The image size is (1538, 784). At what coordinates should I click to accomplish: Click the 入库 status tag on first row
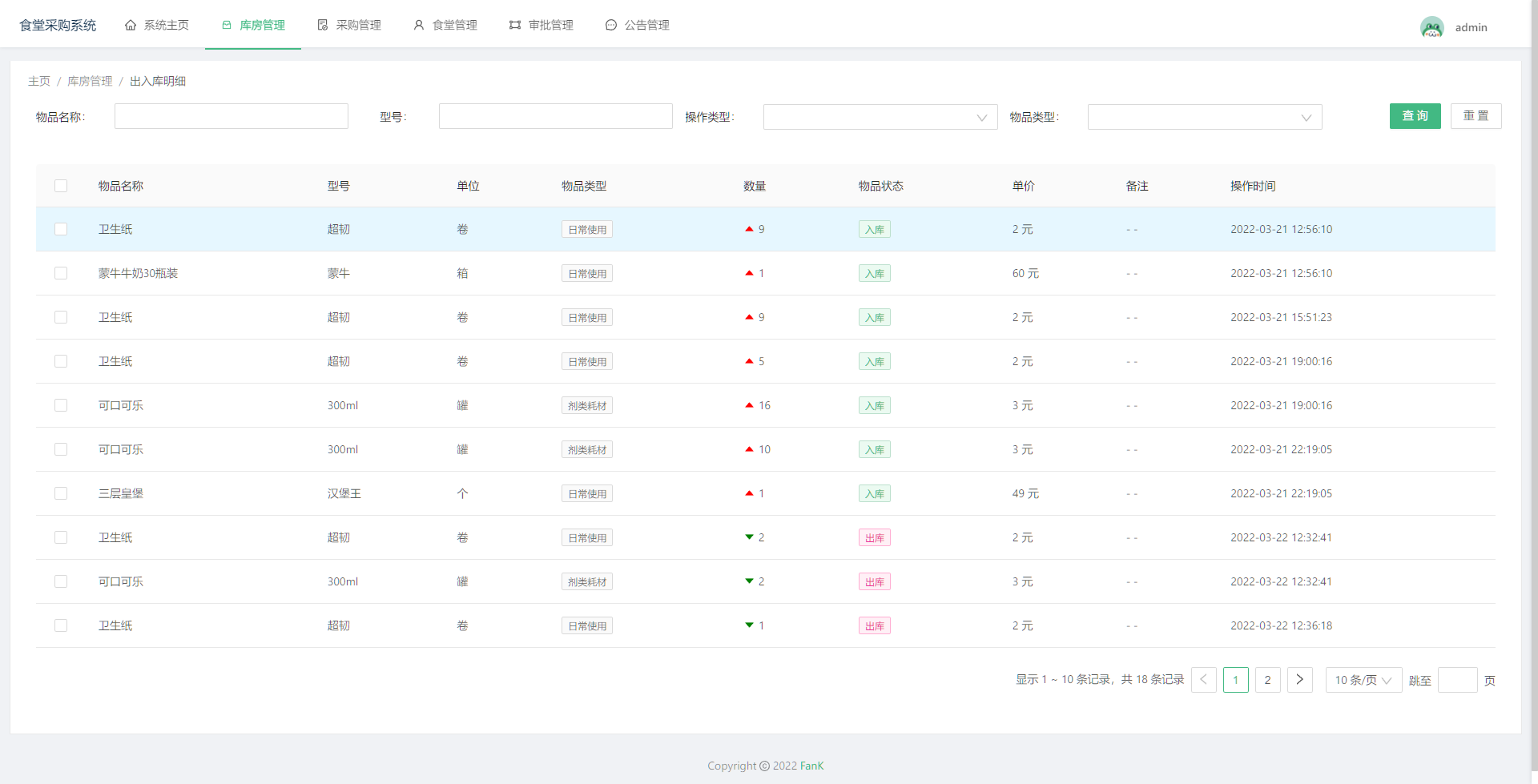[874, 229]
